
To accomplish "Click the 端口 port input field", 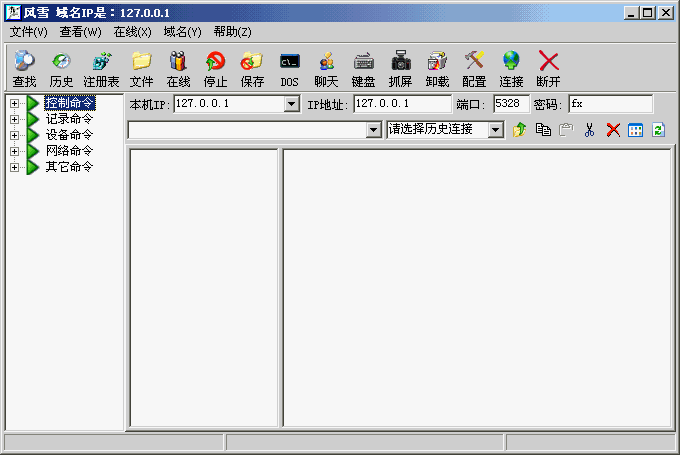I will pos(511,104).
